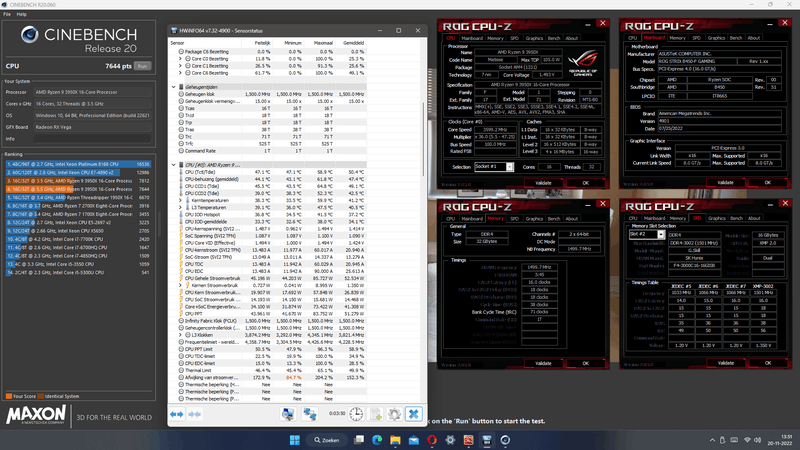This screenshot has height=450, width=800.
Task: Open the Windows Start menu
Action: (x=295, y=440)
